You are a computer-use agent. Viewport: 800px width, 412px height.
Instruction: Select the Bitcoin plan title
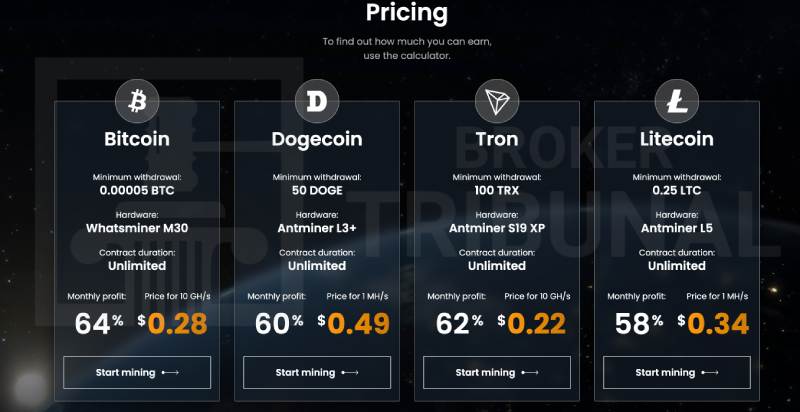click(137, 139)
